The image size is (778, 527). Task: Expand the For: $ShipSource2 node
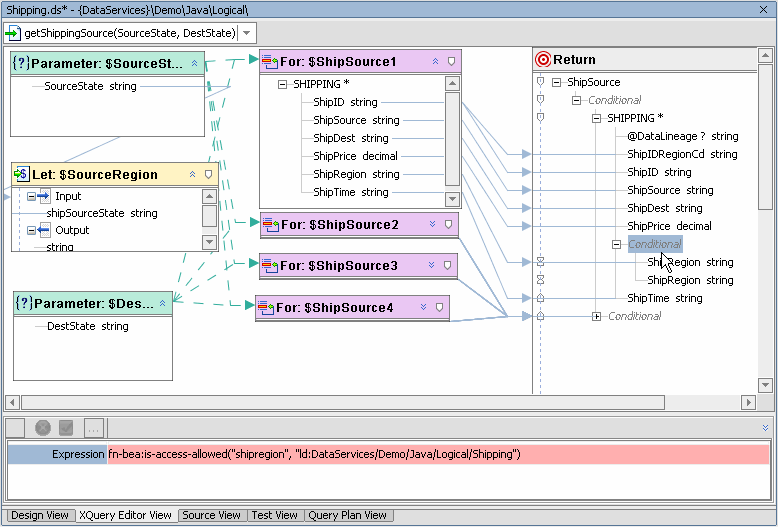pos(432,224)
